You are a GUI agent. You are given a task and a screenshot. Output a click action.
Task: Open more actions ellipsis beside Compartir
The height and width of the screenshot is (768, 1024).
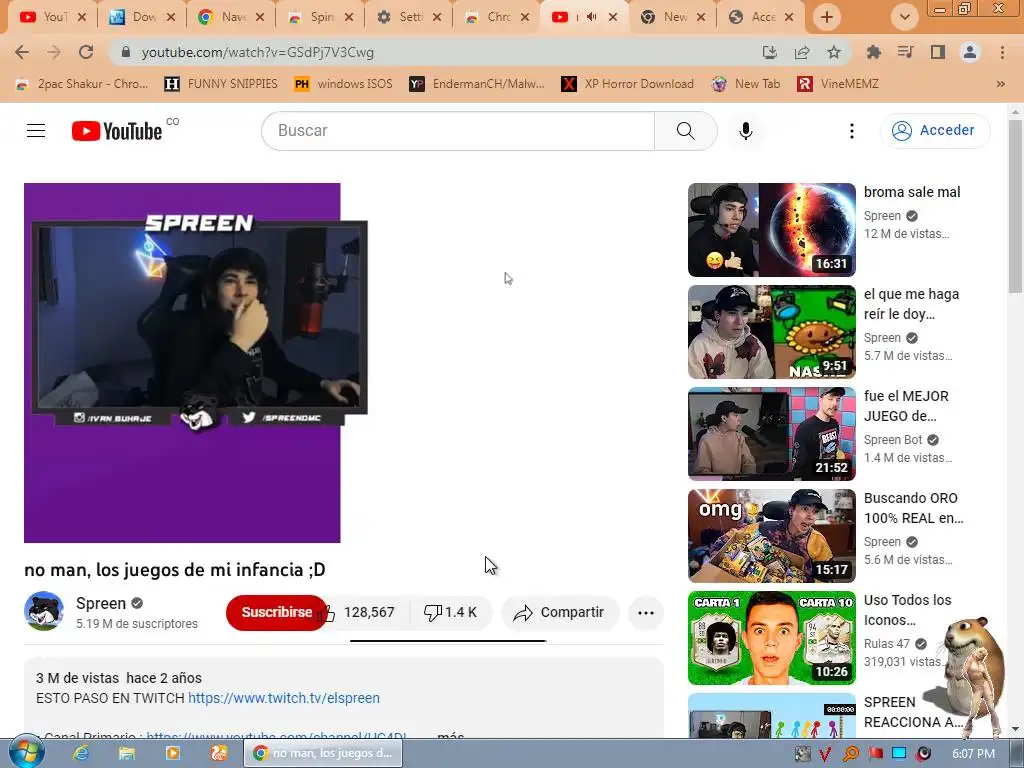point(646,613)
